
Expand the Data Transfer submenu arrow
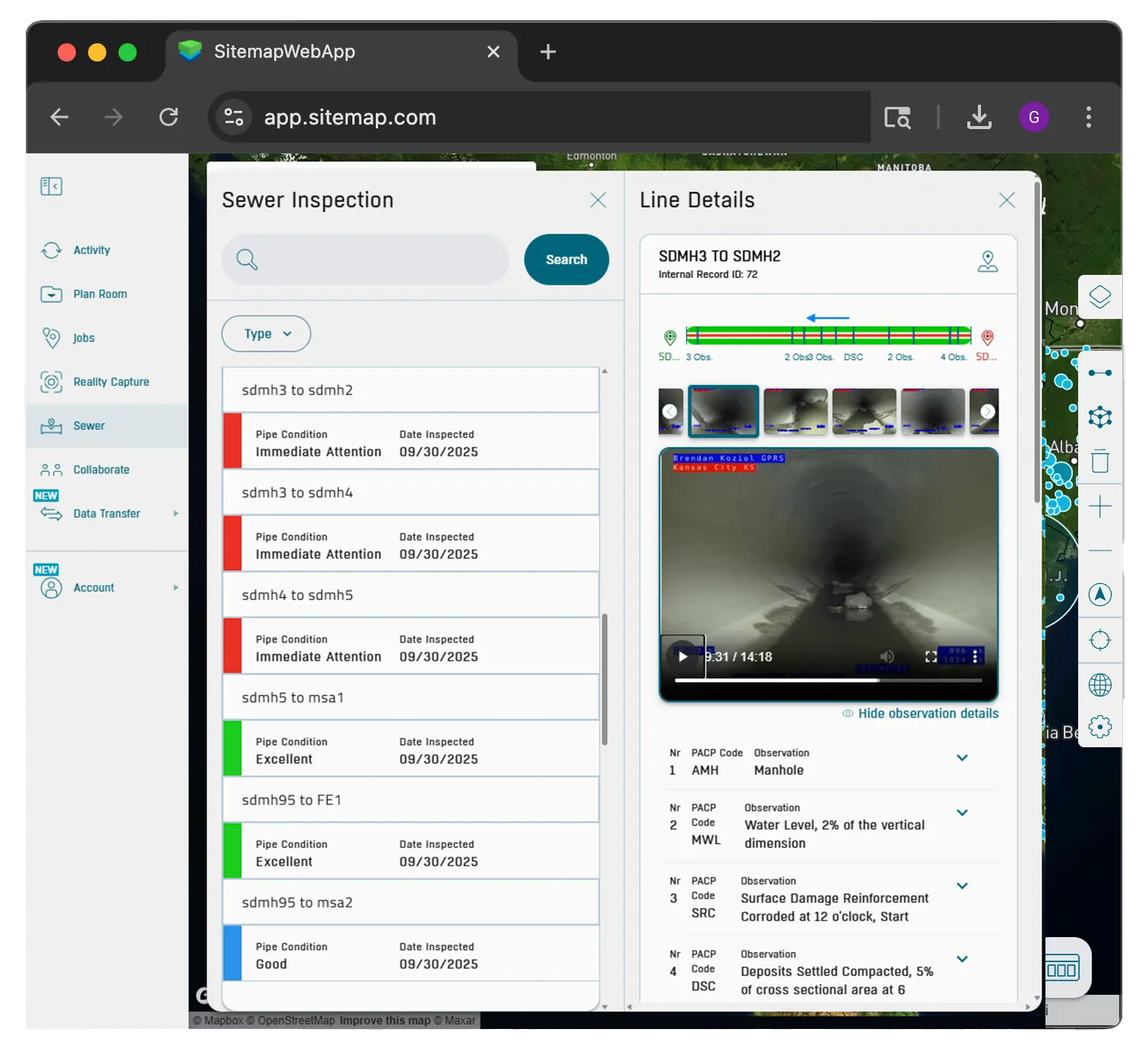[176, 513]
